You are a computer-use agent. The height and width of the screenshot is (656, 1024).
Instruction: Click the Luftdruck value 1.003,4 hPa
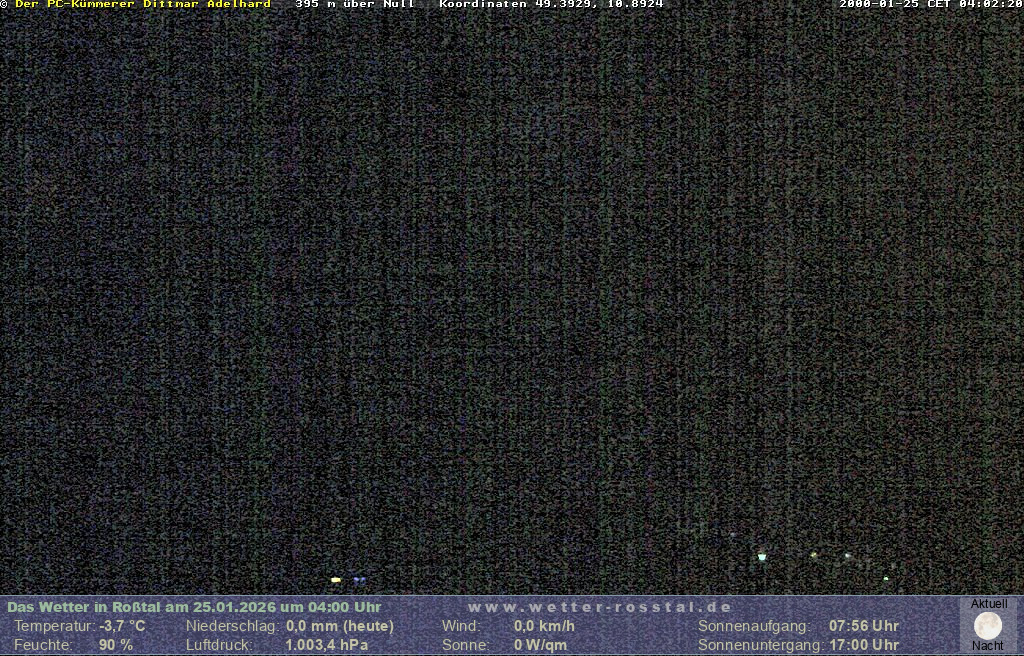327,645
